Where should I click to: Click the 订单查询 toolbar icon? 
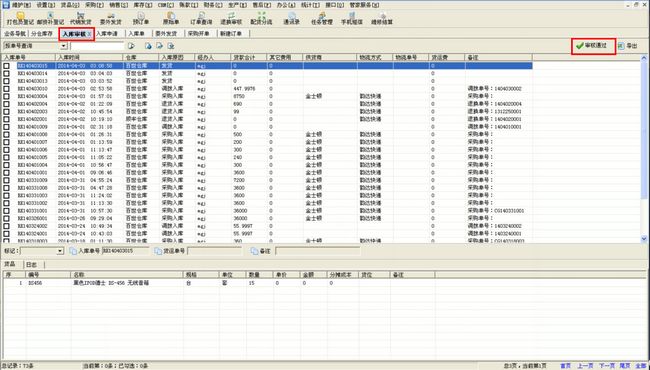[x=201, y=18]
